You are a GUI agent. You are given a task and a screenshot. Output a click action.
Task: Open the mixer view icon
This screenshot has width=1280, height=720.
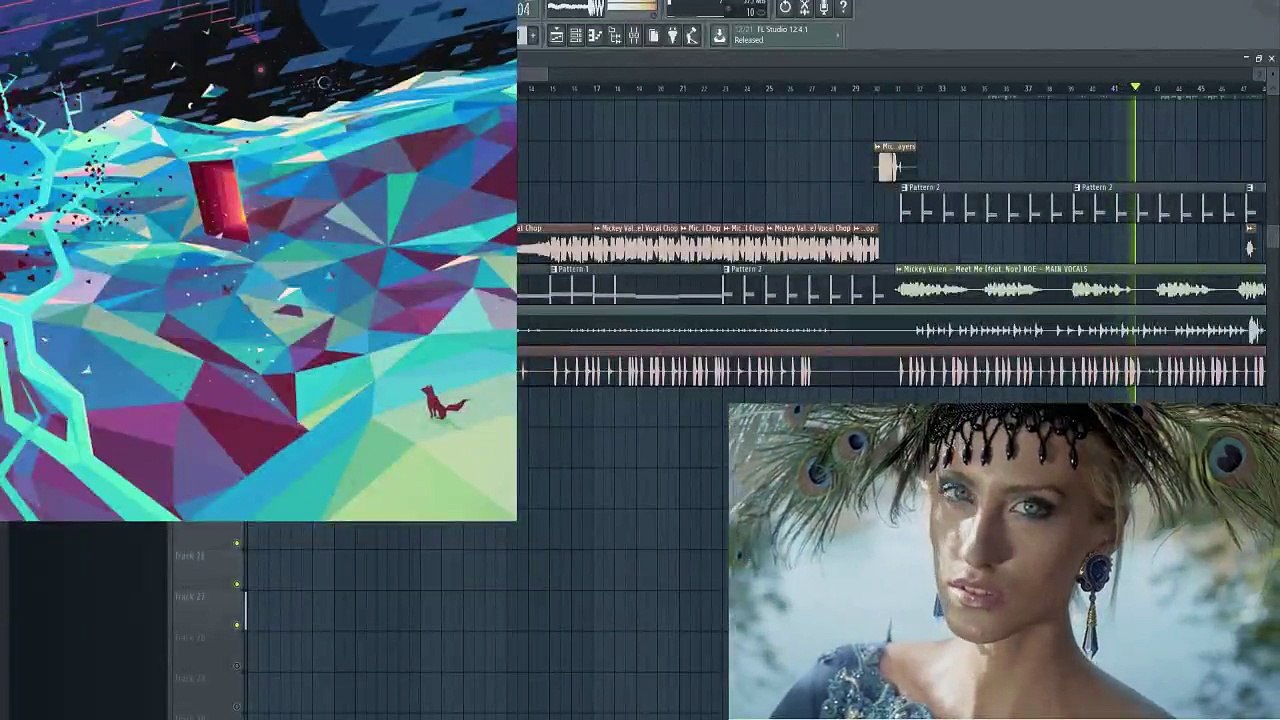(x=634, y=36)
